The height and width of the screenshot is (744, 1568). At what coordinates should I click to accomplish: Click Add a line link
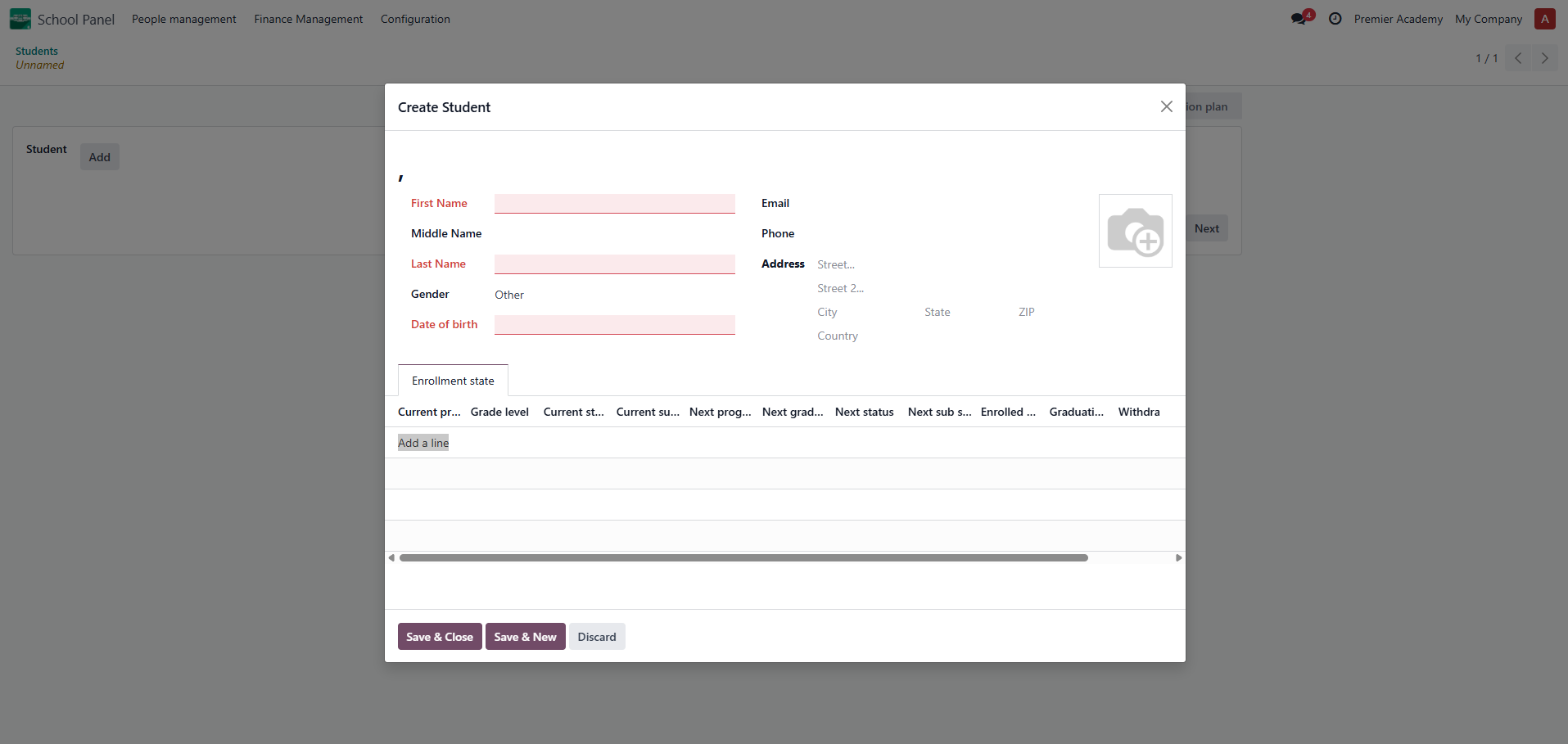(423, 443)
